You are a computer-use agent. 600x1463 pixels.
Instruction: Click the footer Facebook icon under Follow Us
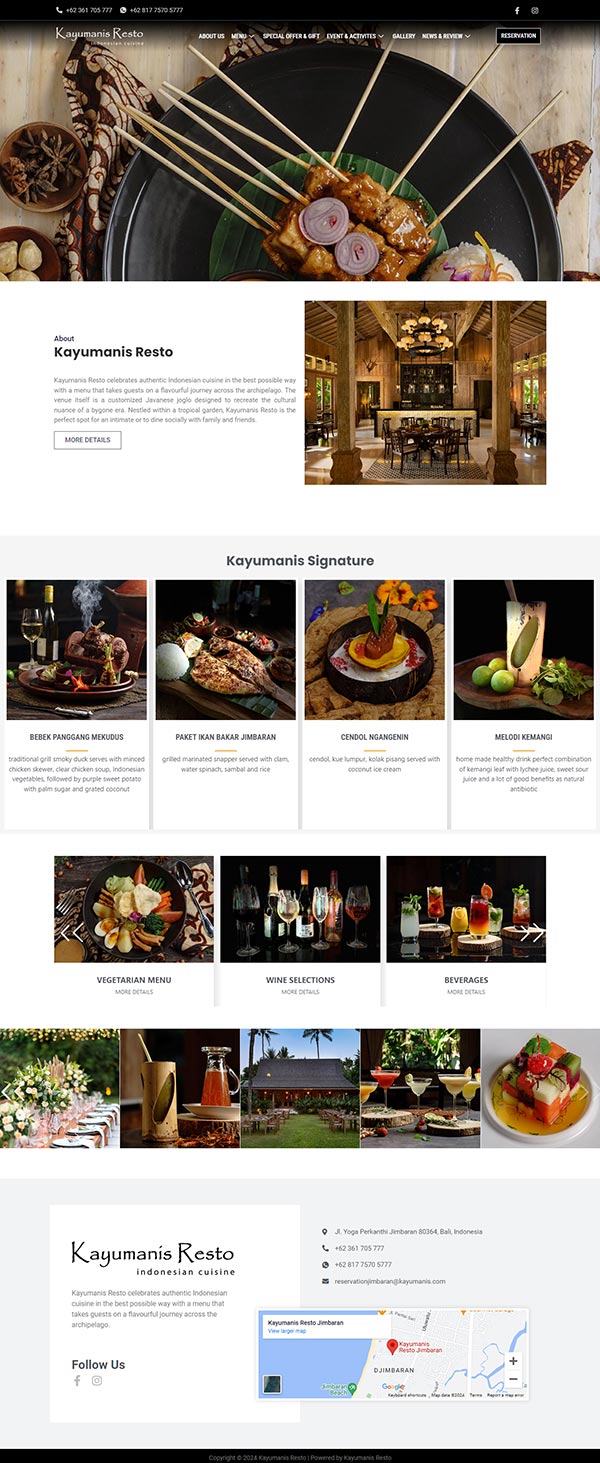click(77, 1380)
